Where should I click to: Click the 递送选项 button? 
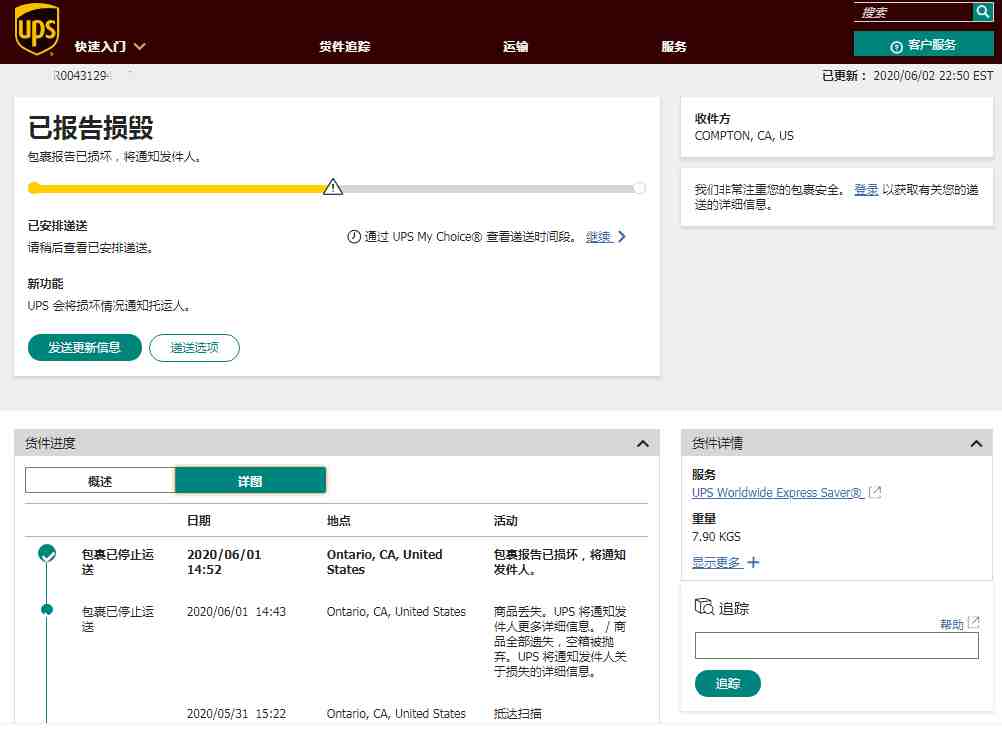(194, 348)
